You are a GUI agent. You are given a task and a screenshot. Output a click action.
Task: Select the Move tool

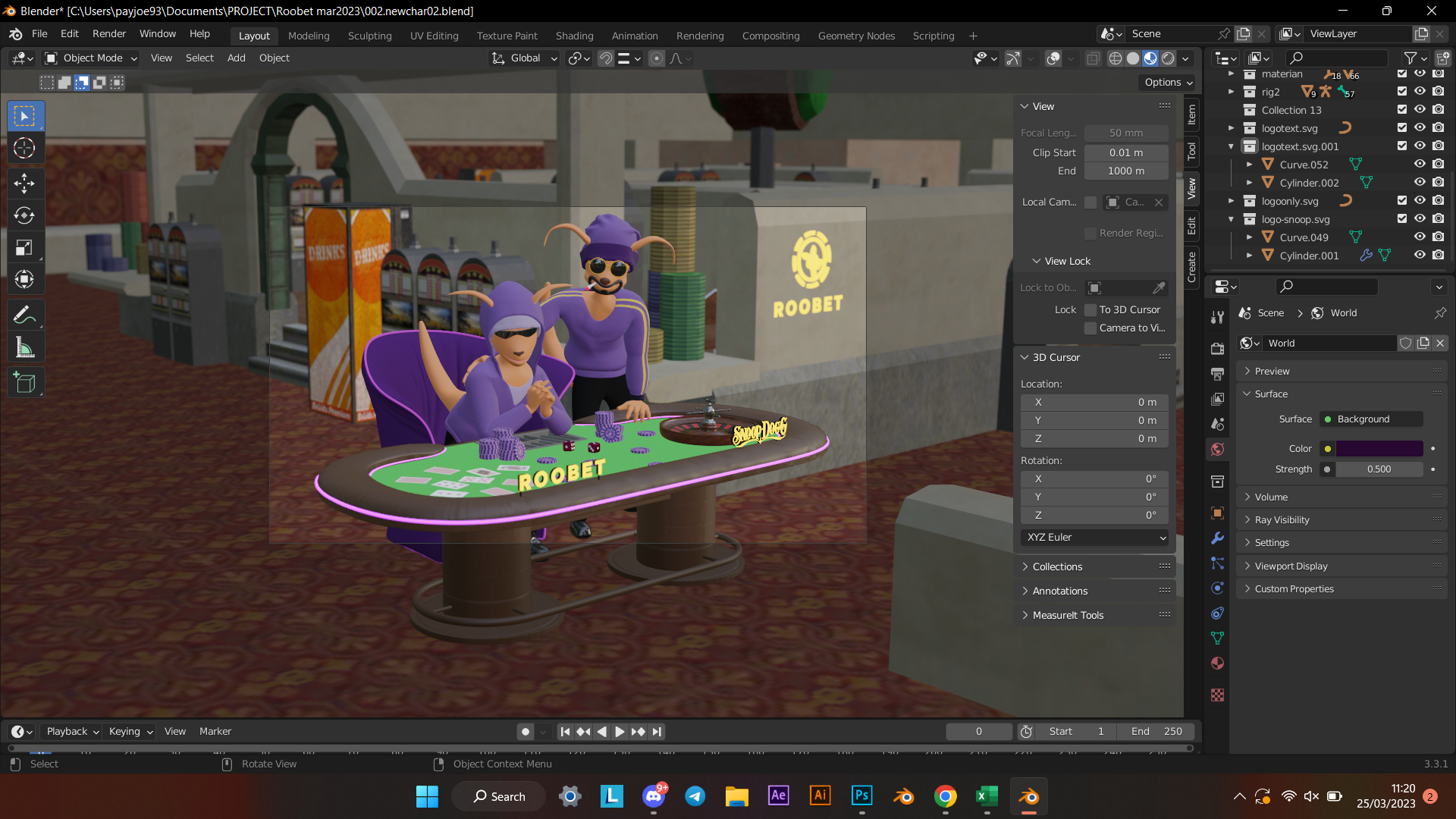(24, 183)
